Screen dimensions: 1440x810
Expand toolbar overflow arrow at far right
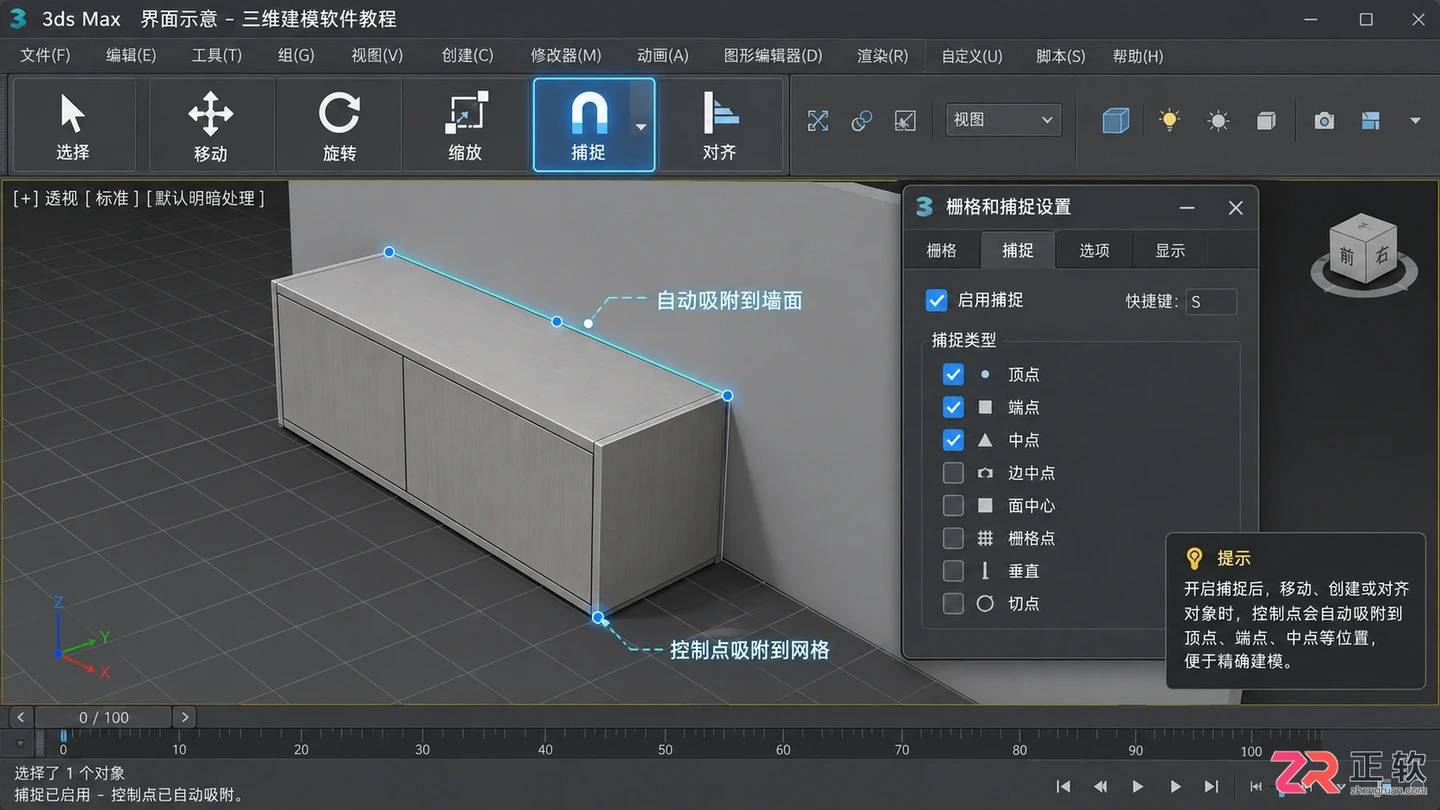click(x=1415, y=121)
